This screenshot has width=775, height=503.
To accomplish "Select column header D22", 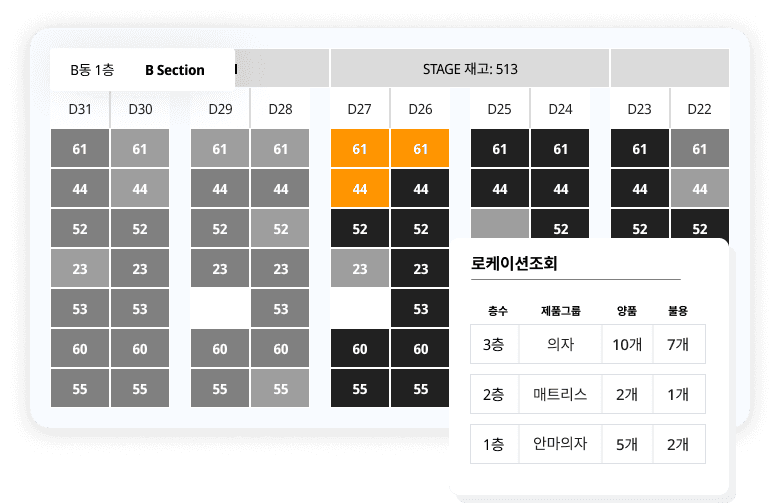I will (700, 109).
